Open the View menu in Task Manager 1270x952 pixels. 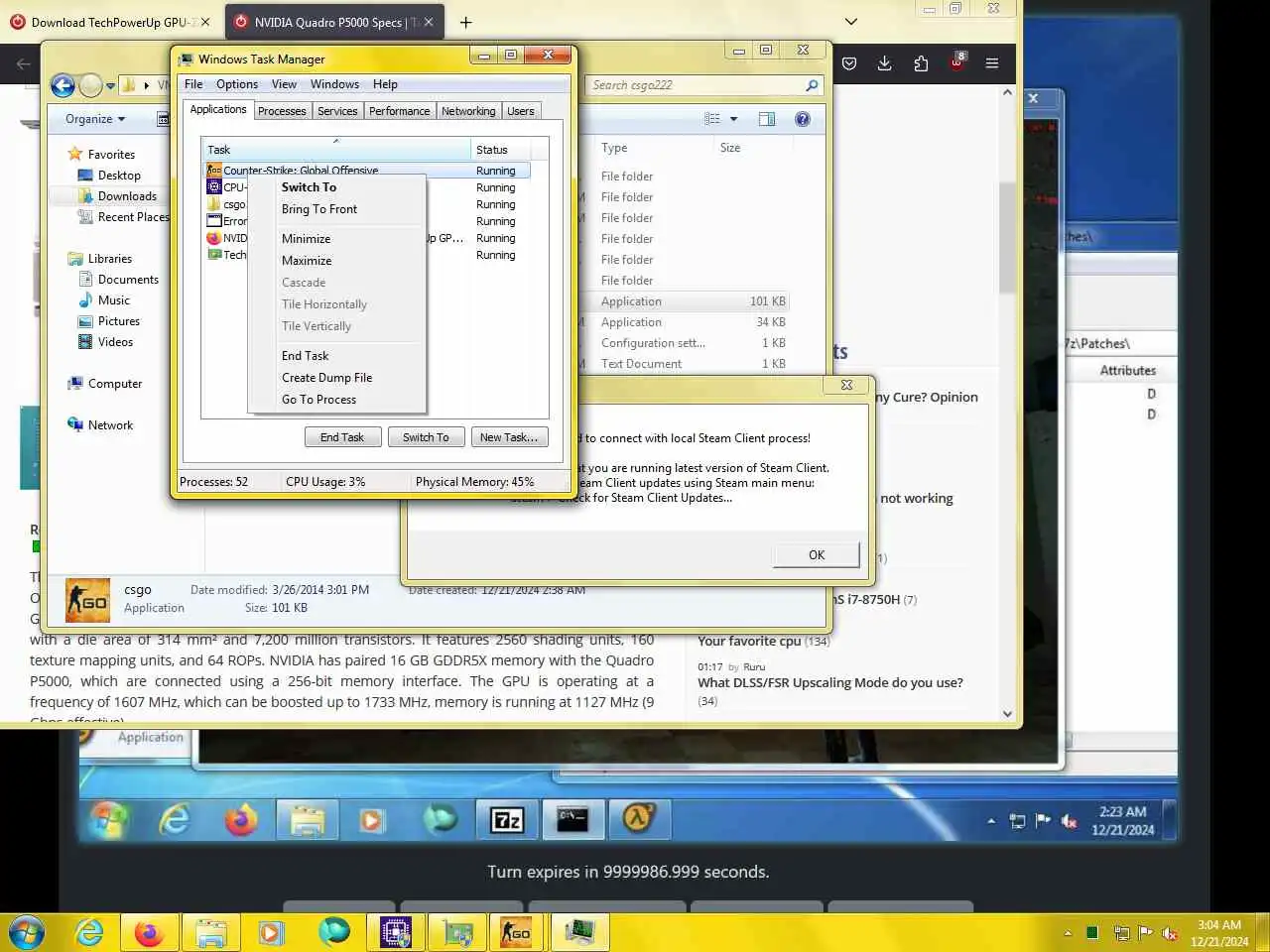(284, 84)
